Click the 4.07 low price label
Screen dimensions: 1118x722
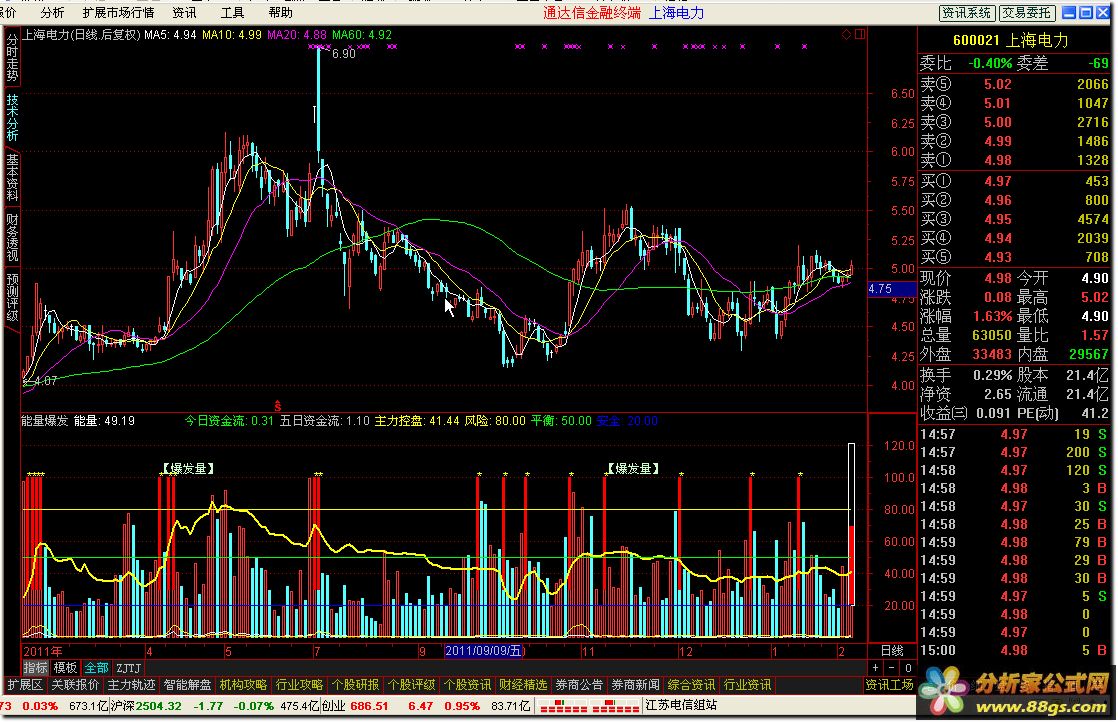click(45, 381)
